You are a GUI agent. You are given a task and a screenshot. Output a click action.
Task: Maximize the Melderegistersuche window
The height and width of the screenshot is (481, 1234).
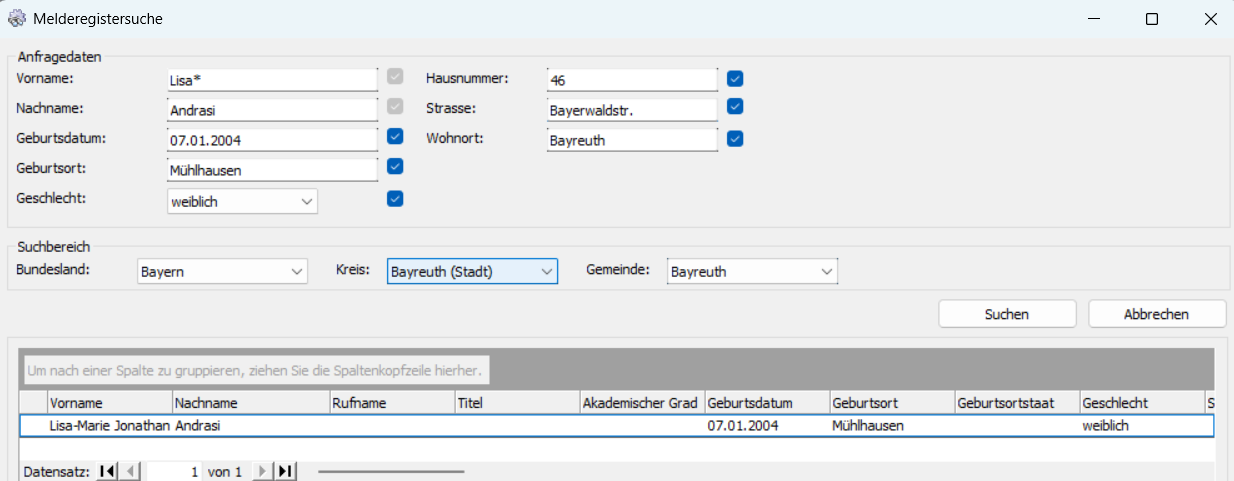click(x=1151, y=19)
